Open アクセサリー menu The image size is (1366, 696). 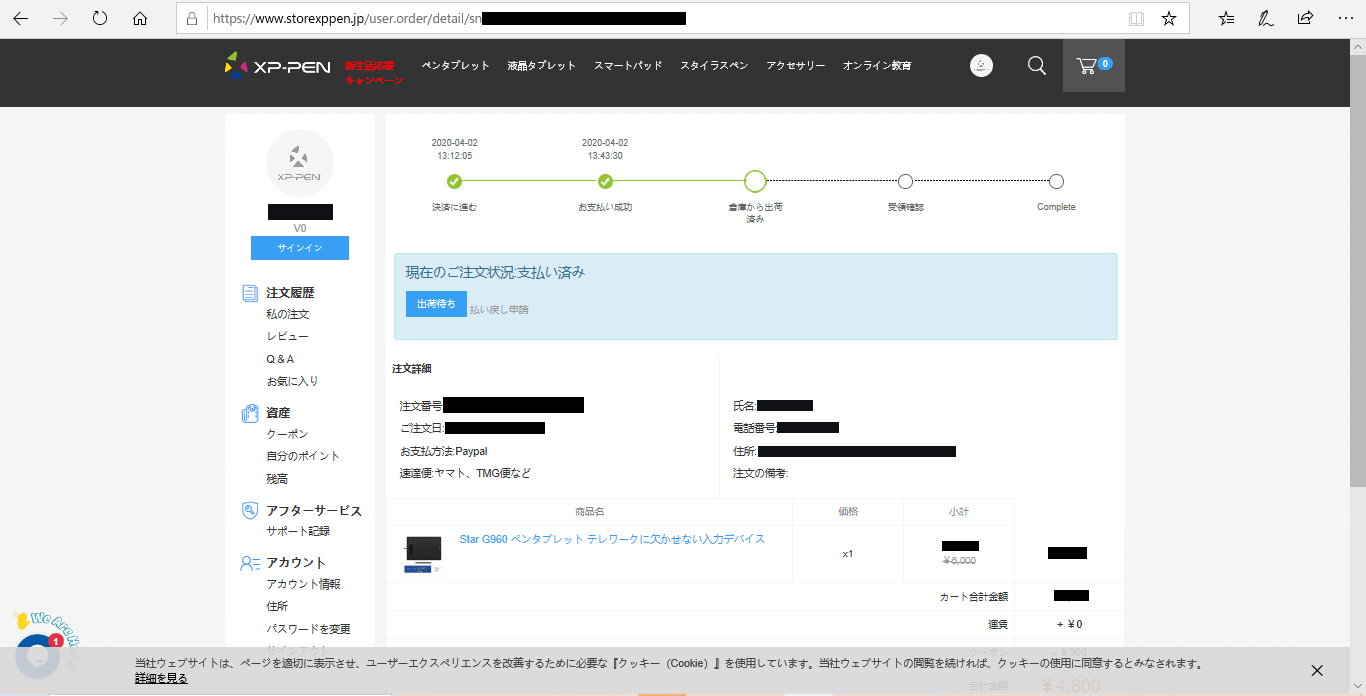click(x=796, y=65)
